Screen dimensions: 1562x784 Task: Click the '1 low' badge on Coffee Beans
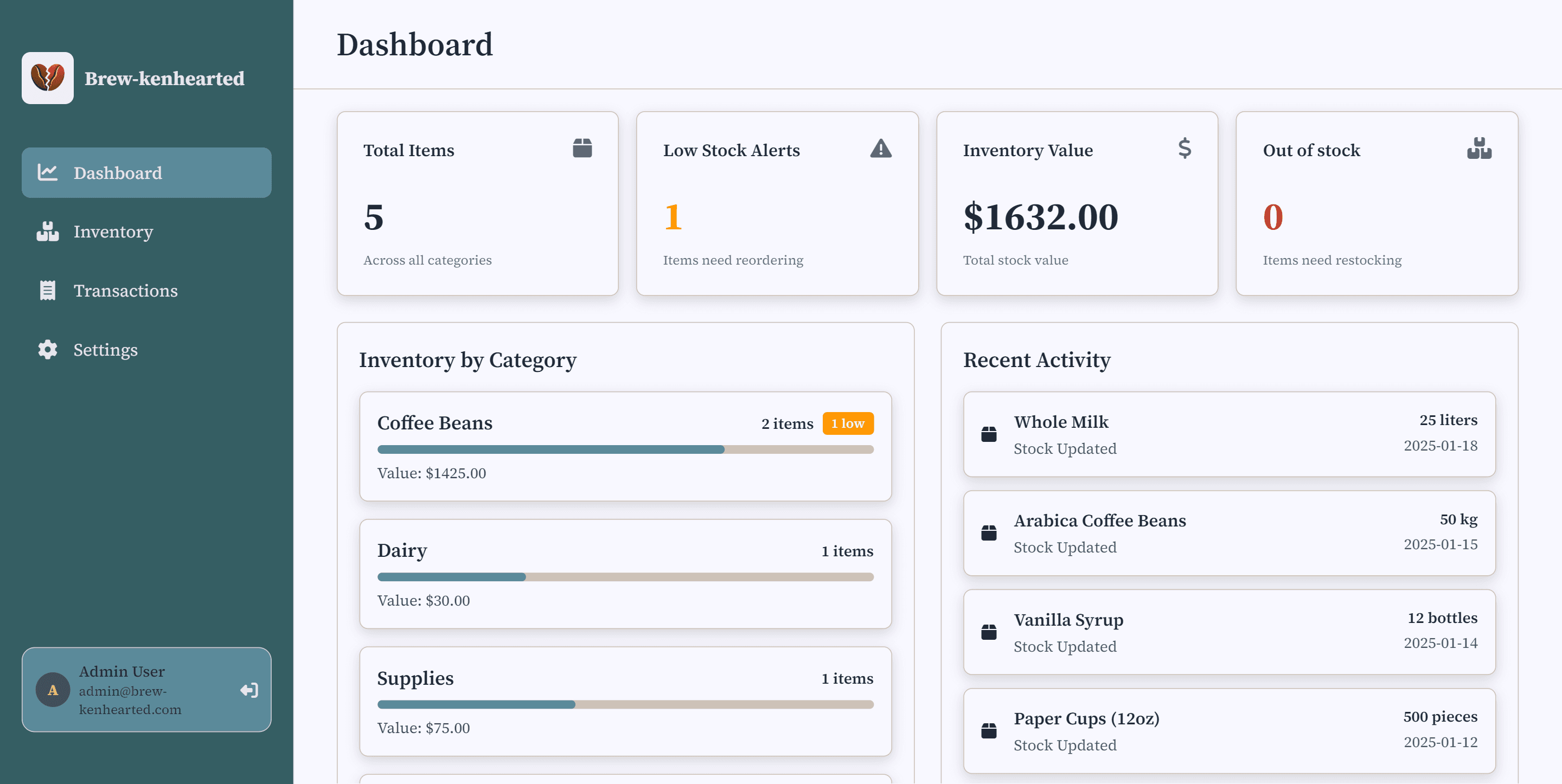pyautogui.click(x=848, y=423)
